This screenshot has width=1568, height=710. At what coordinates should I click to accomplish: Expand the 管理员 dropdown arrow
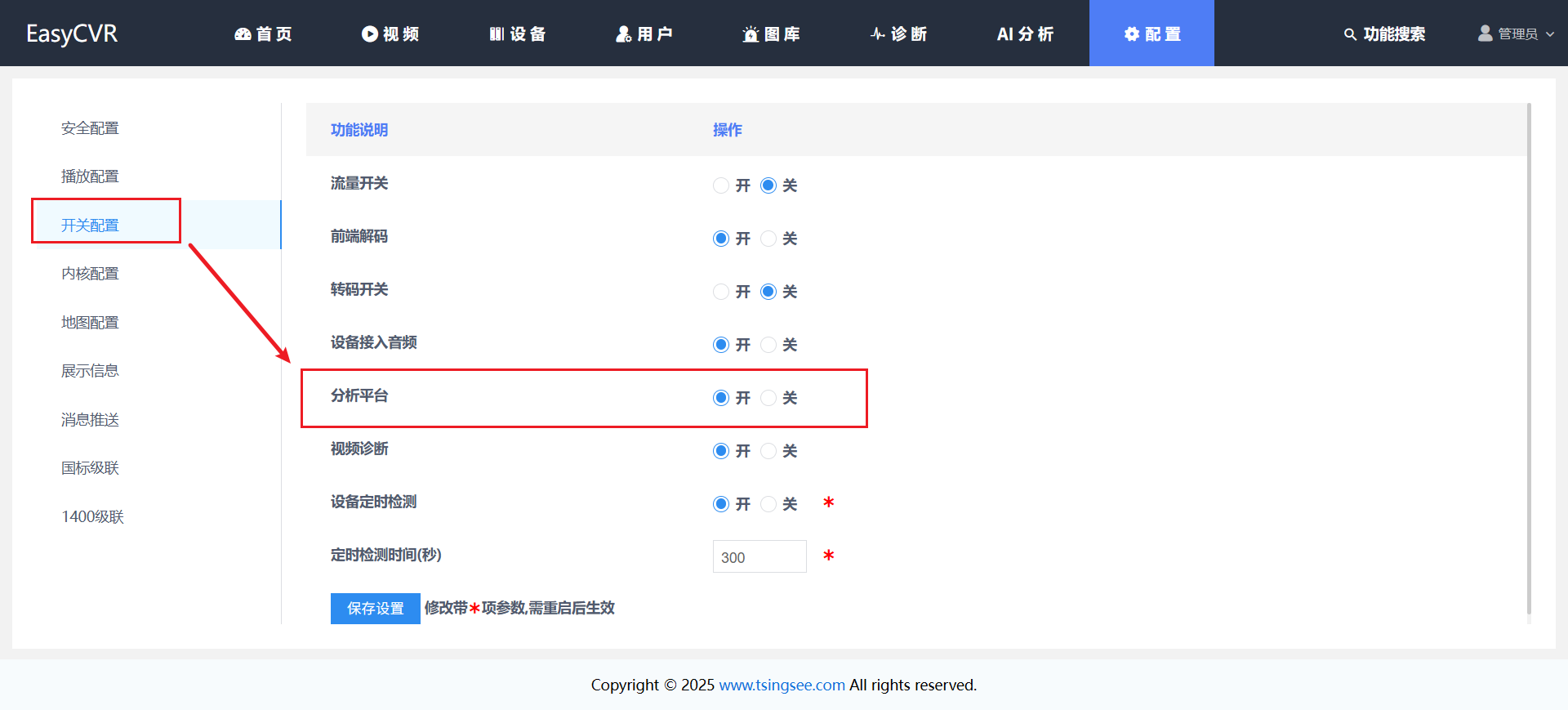coord(1550,34)
